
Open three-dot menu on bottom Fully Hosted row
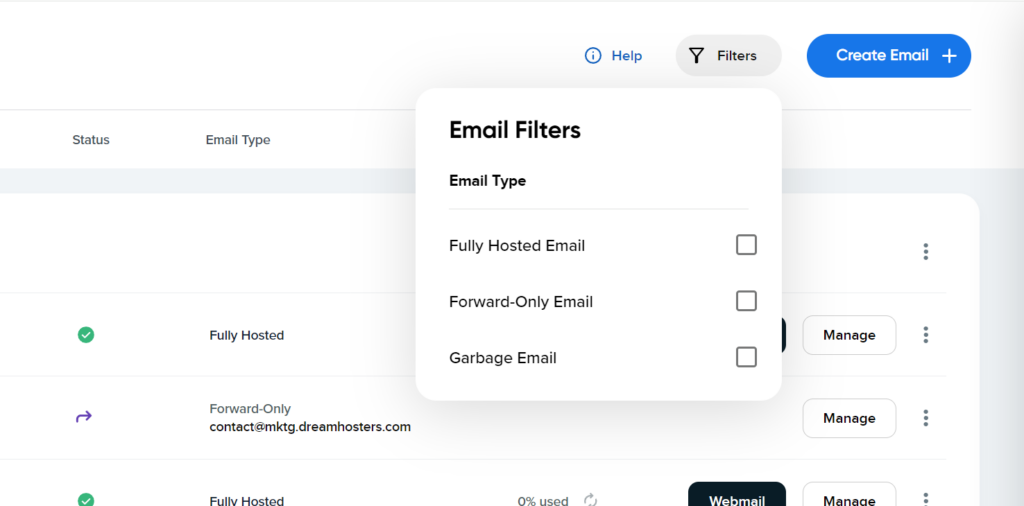(x=925, y=499)
